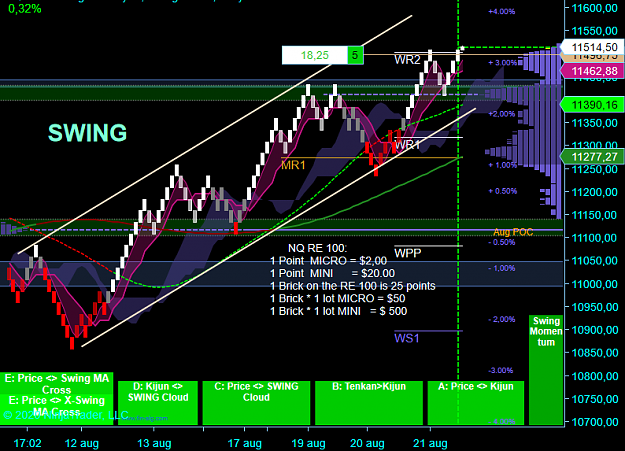Viewport: 625px width, 451px height.
Task: Click the green 11390,16 price marker
Action: [x=594, y=105]
